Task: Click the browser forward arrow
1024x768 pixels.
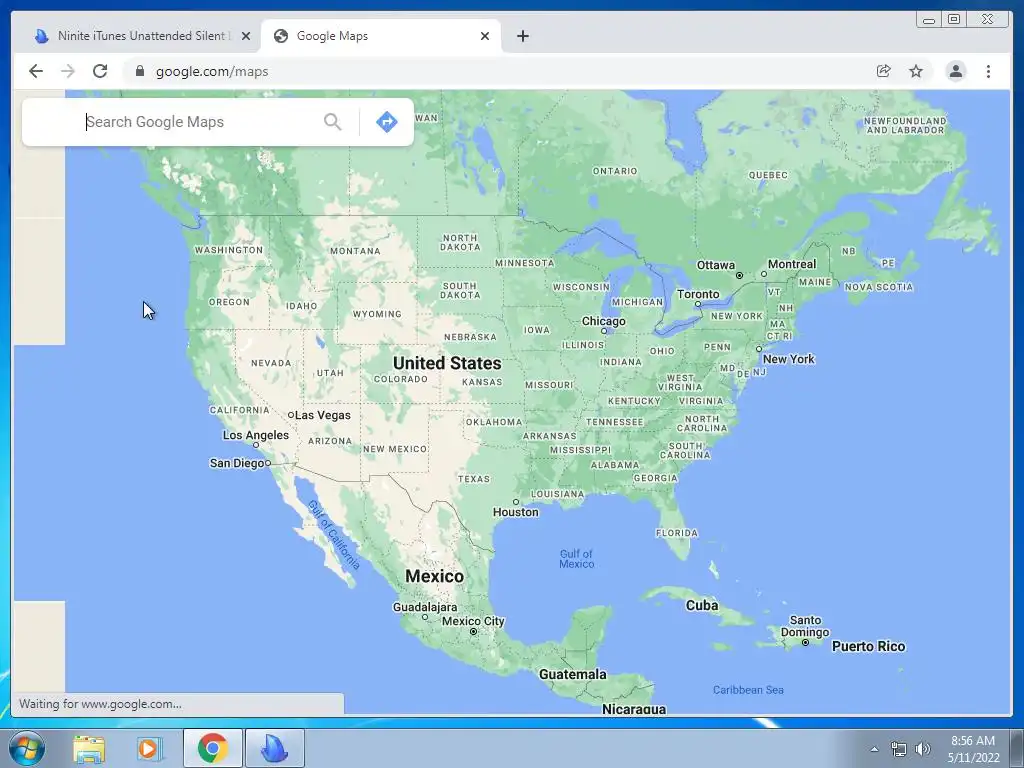Action: 68,71
